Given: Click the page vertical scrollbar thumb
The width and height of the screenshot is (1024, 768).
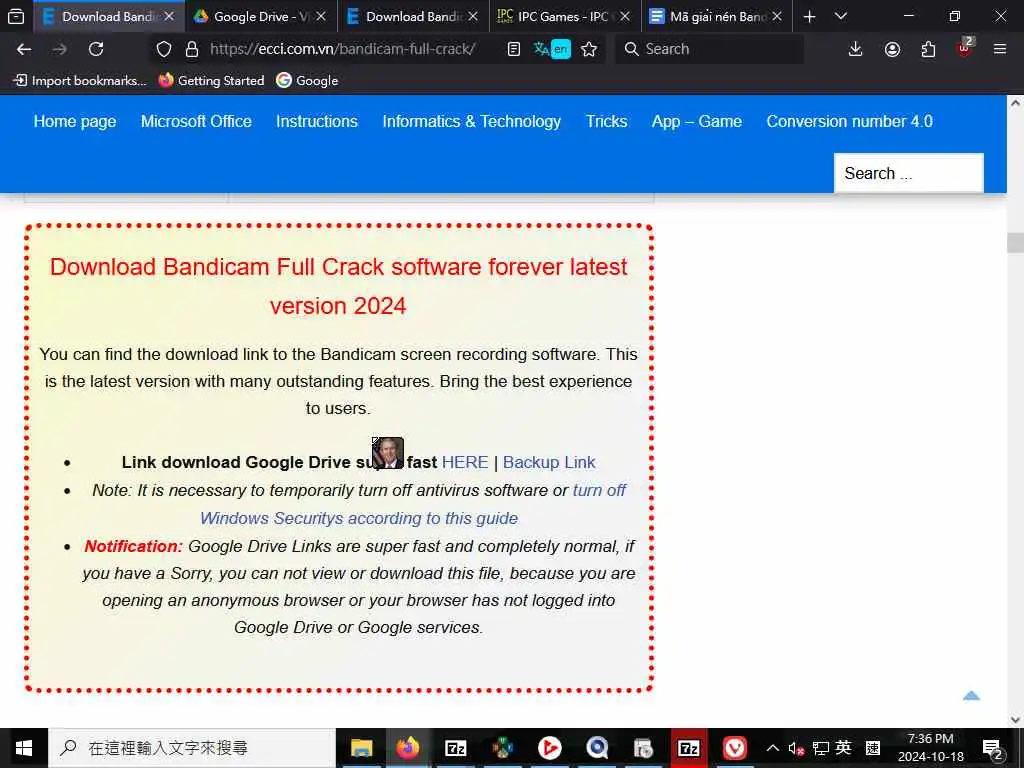Looking at the screenshot, I should click(x=1016, y=242).
